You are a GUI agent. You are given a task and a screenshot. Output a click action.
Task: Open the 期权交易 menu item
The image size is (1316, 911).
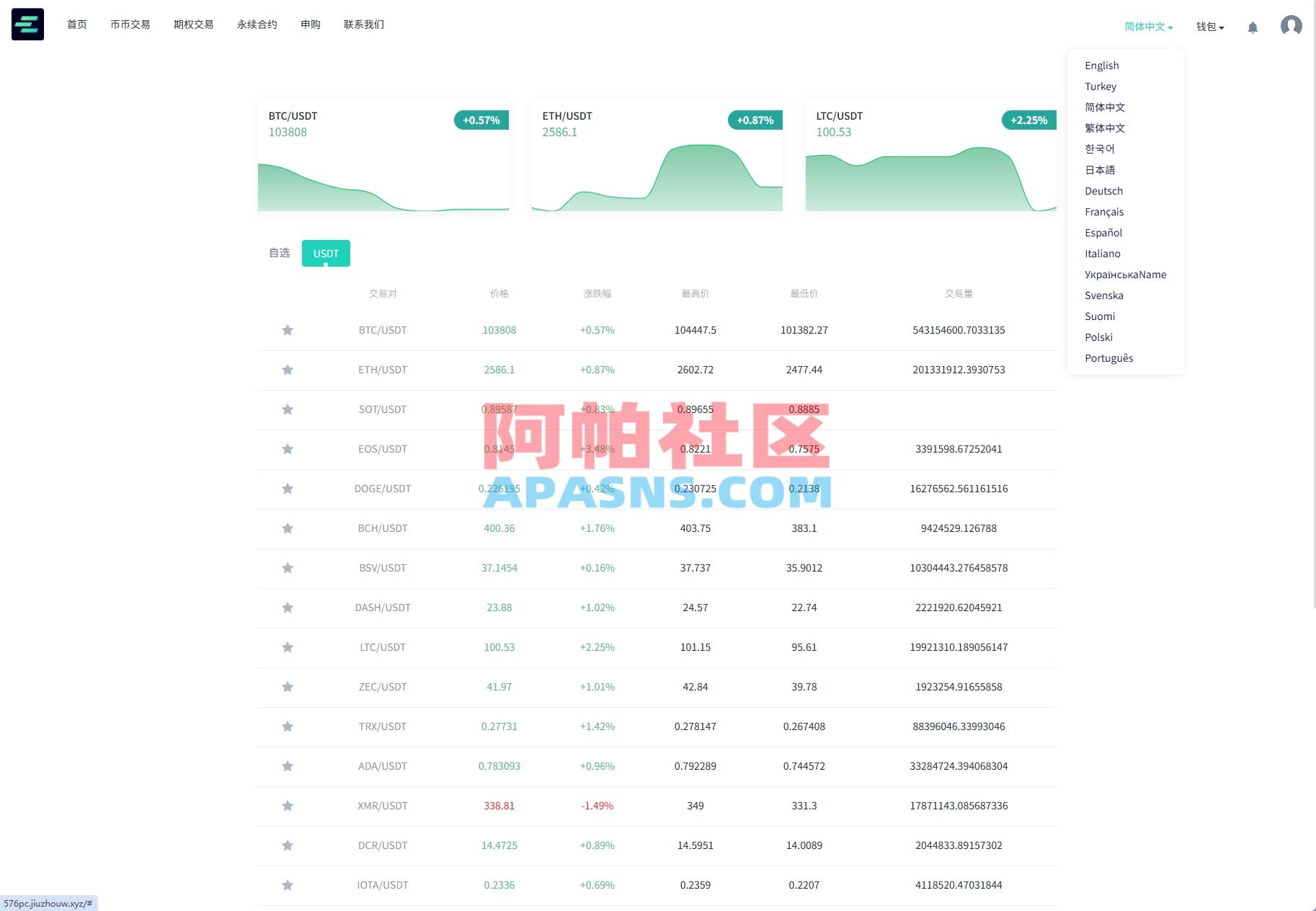[192, 24]
